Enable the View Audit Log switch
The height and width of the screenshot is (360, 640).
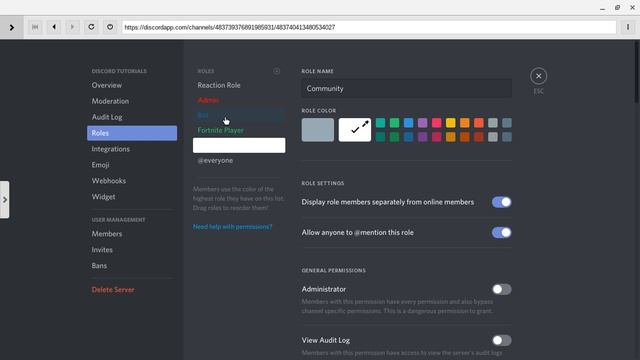[501, 340]
